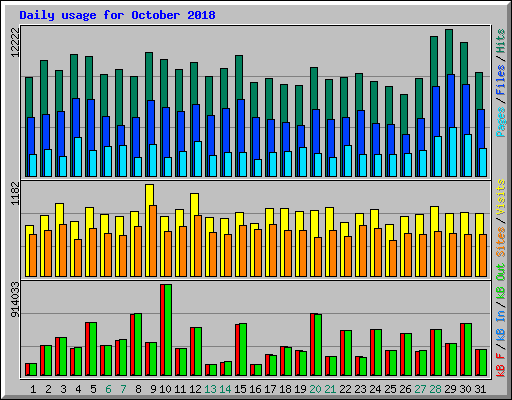Click the cyan pages bar for day 4

(78, 157)
